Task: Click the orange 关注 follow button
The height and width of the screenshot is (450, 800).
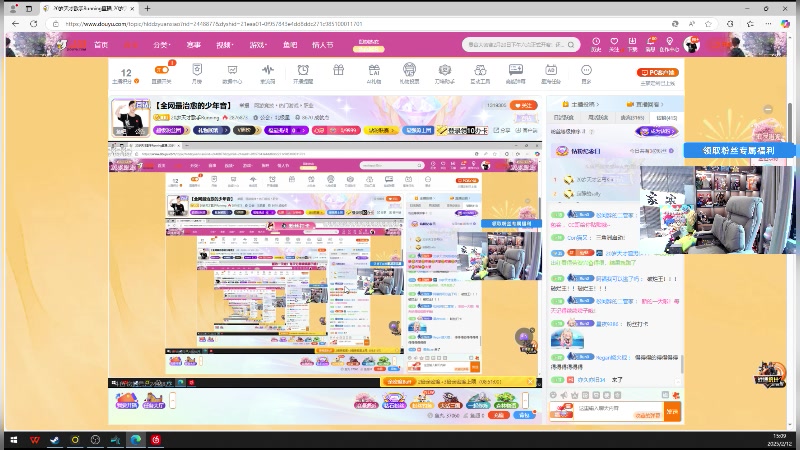Action: tap(523, 105)
